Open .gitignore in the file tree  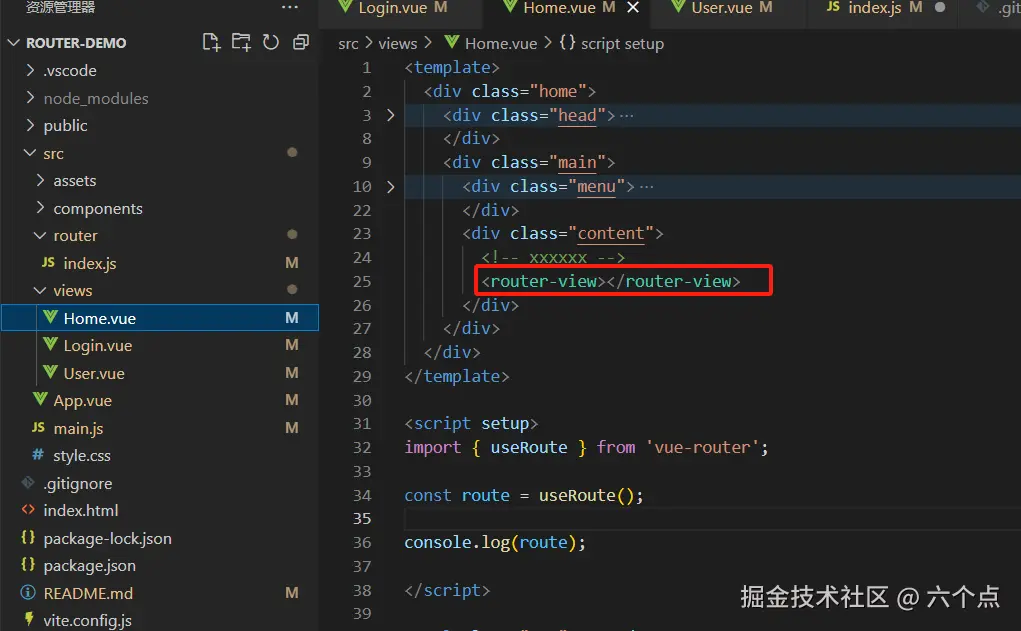point(160,483)
